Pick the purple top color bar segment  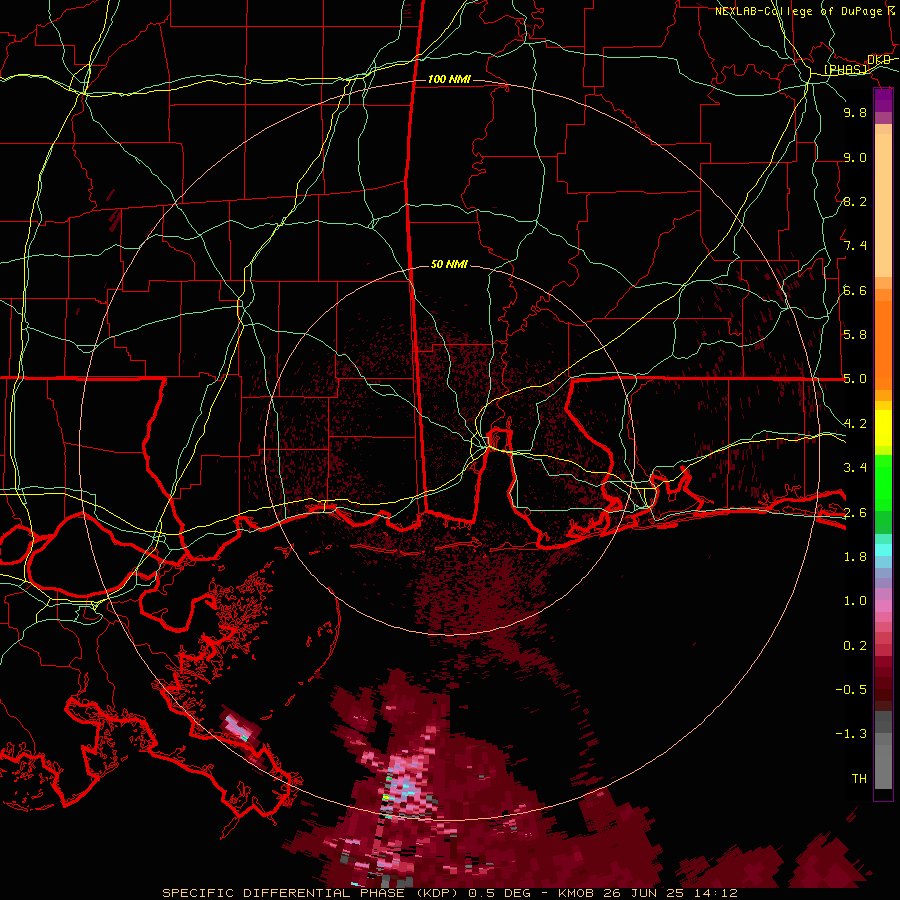883,100
